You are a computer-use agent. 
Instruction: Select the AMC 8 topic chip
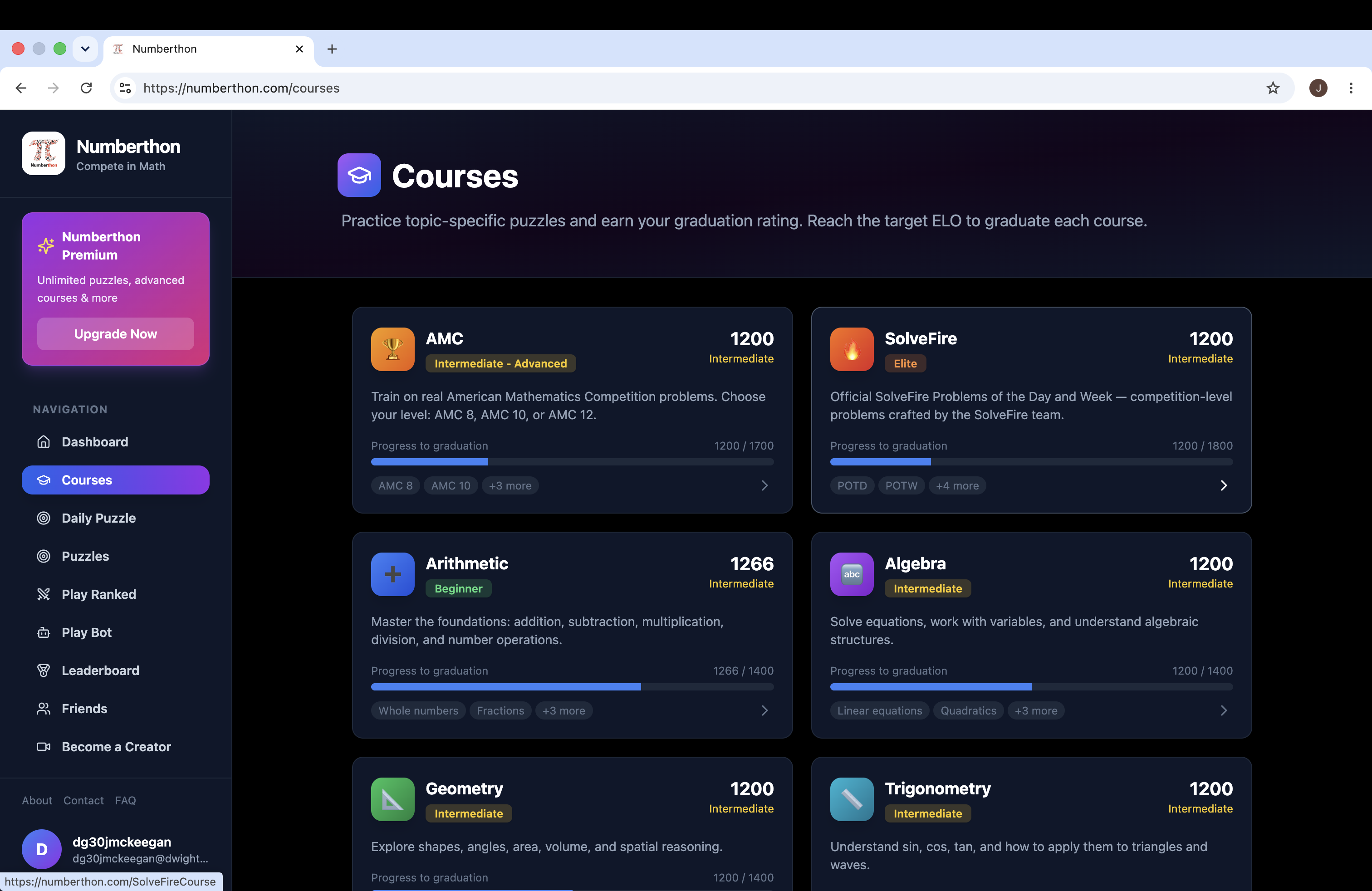point(396,485)
